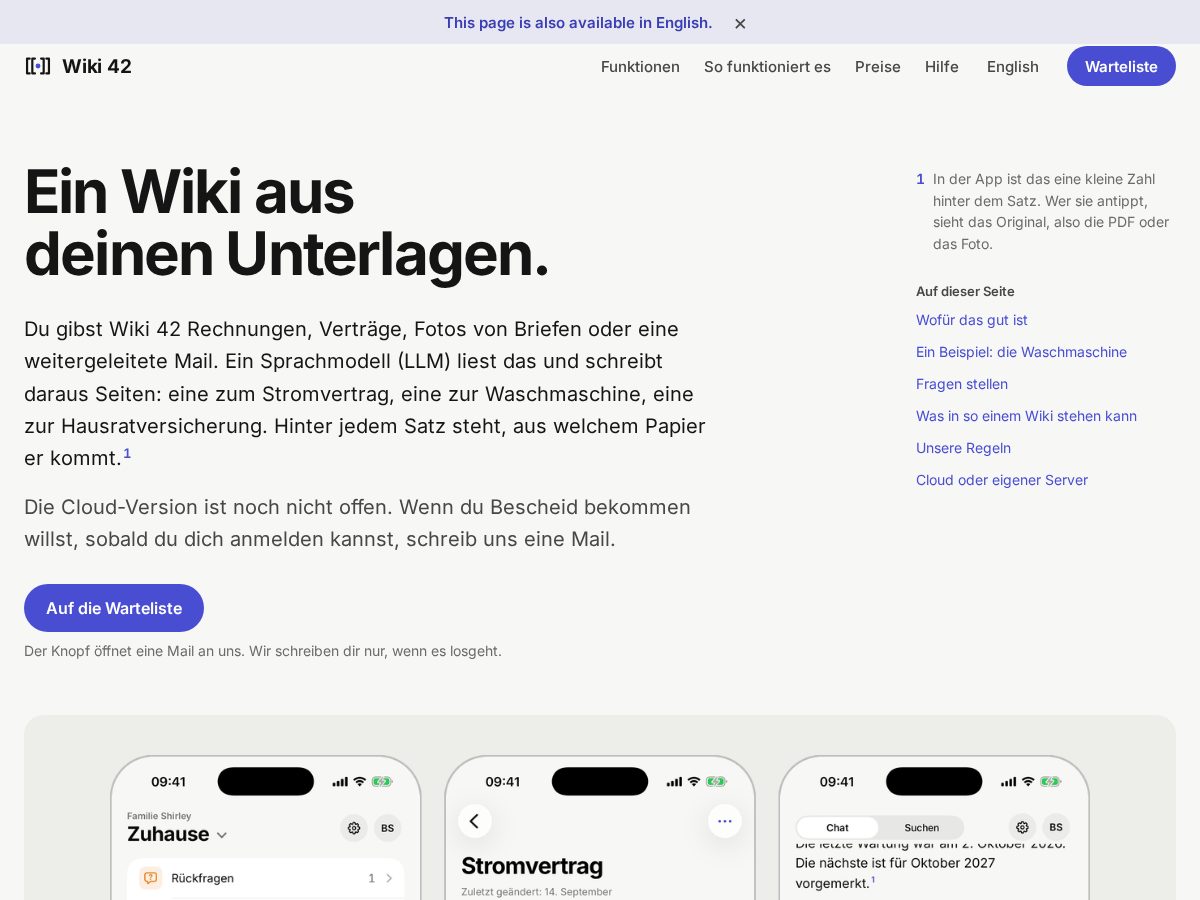Click the Wiki 42 logo icon
This screenshot has height=900, width=1200.
point(38,66)
